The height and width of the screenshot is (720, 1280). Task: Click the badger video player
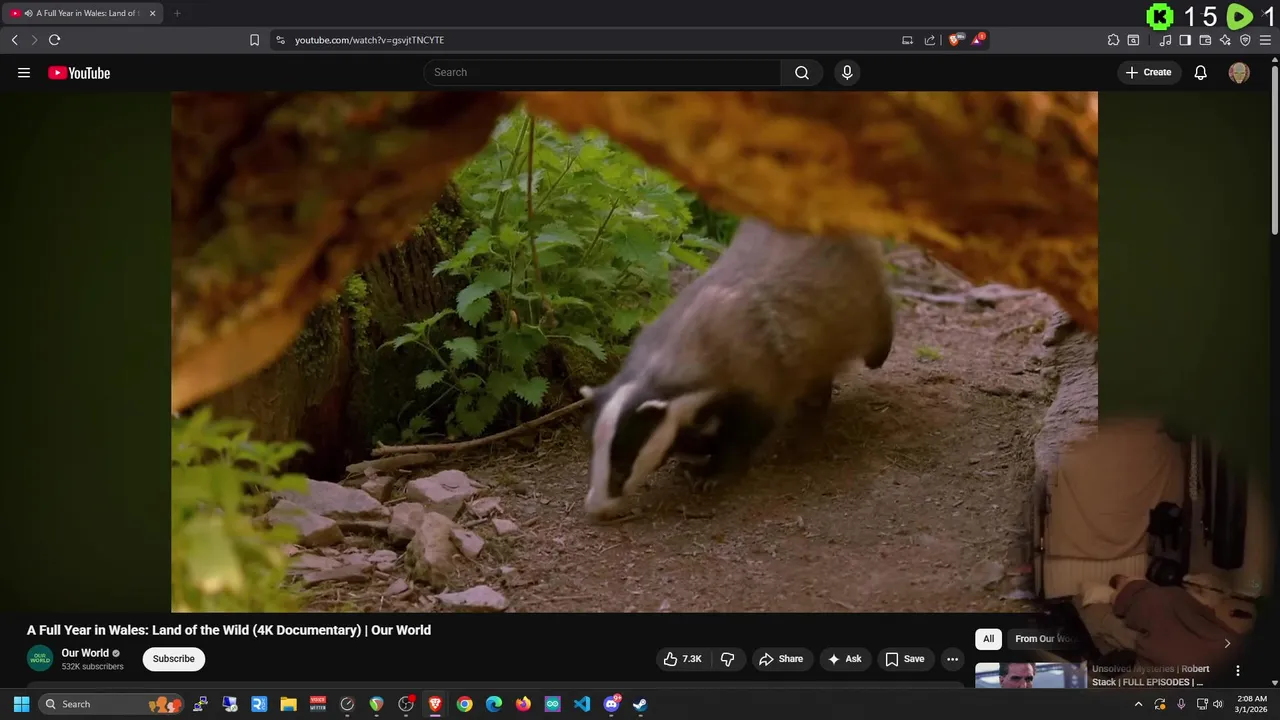(634, 351)
